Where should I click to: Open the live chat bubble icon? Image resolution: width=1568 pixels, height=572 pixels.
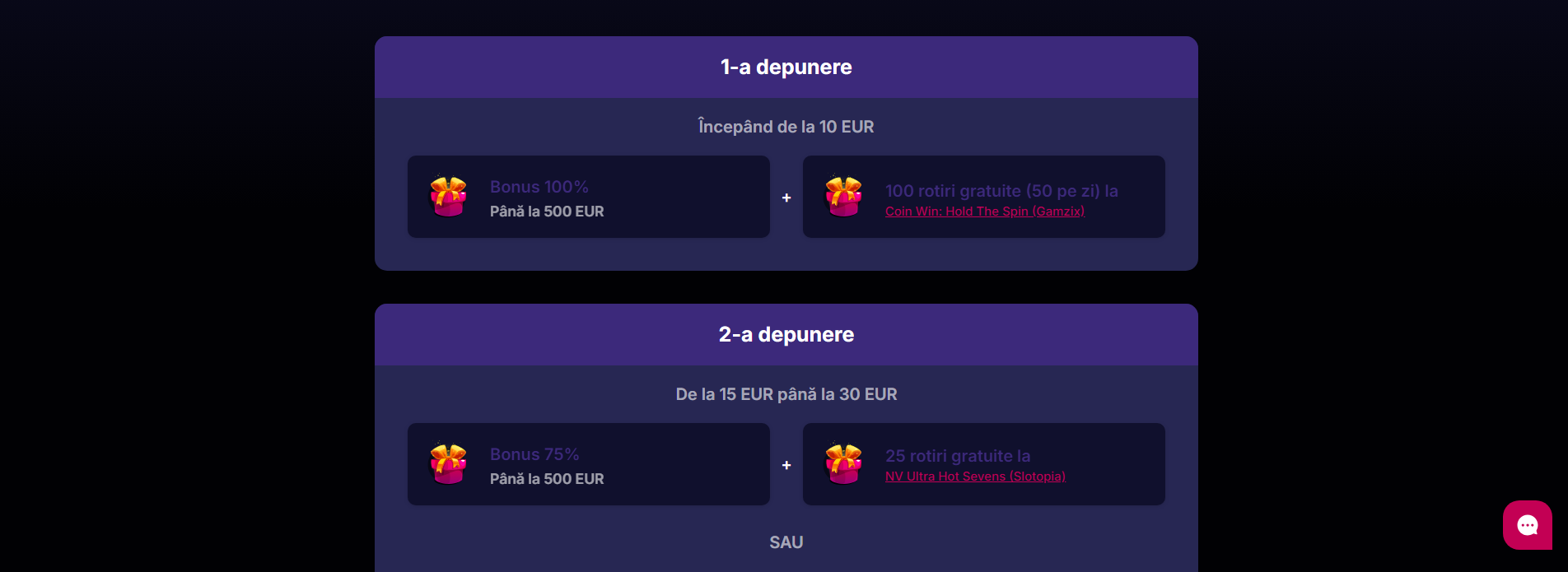(x=1526, y=524)
